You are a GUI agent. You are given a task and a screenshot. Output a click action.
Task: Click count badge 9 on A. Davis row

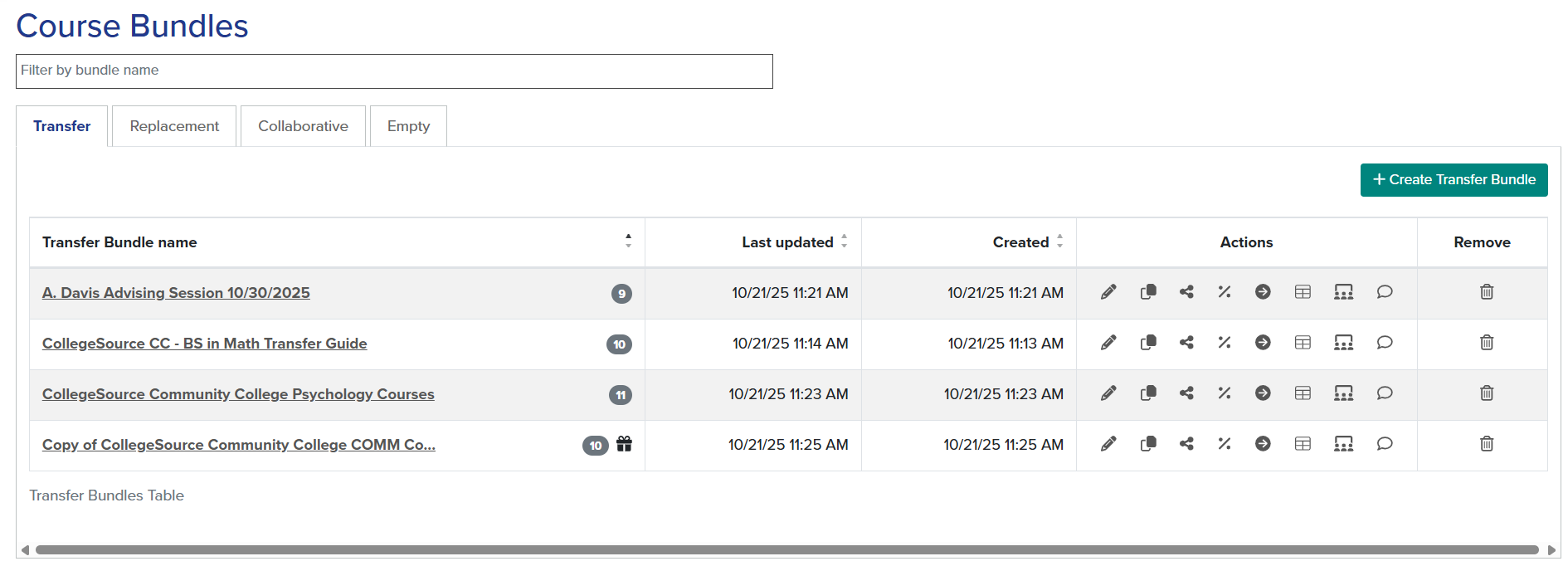coord(621,294)
